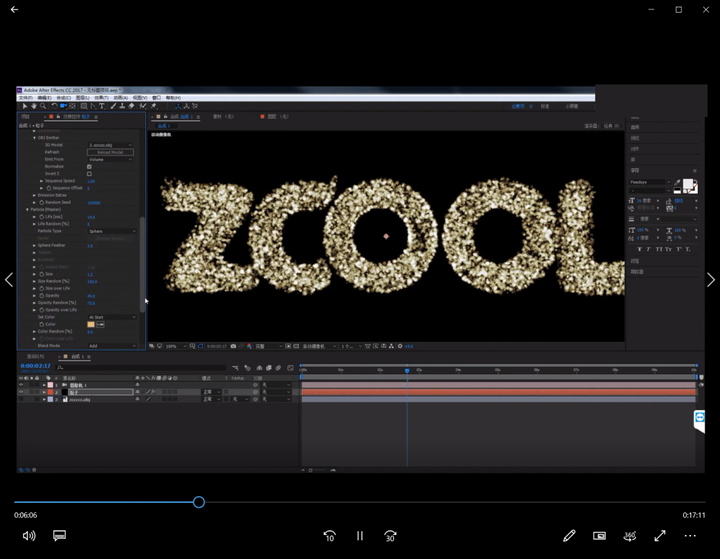Screen dimensions: 720x559
Task: Open the video player edit pencil menu
Action: pos(569,536)
